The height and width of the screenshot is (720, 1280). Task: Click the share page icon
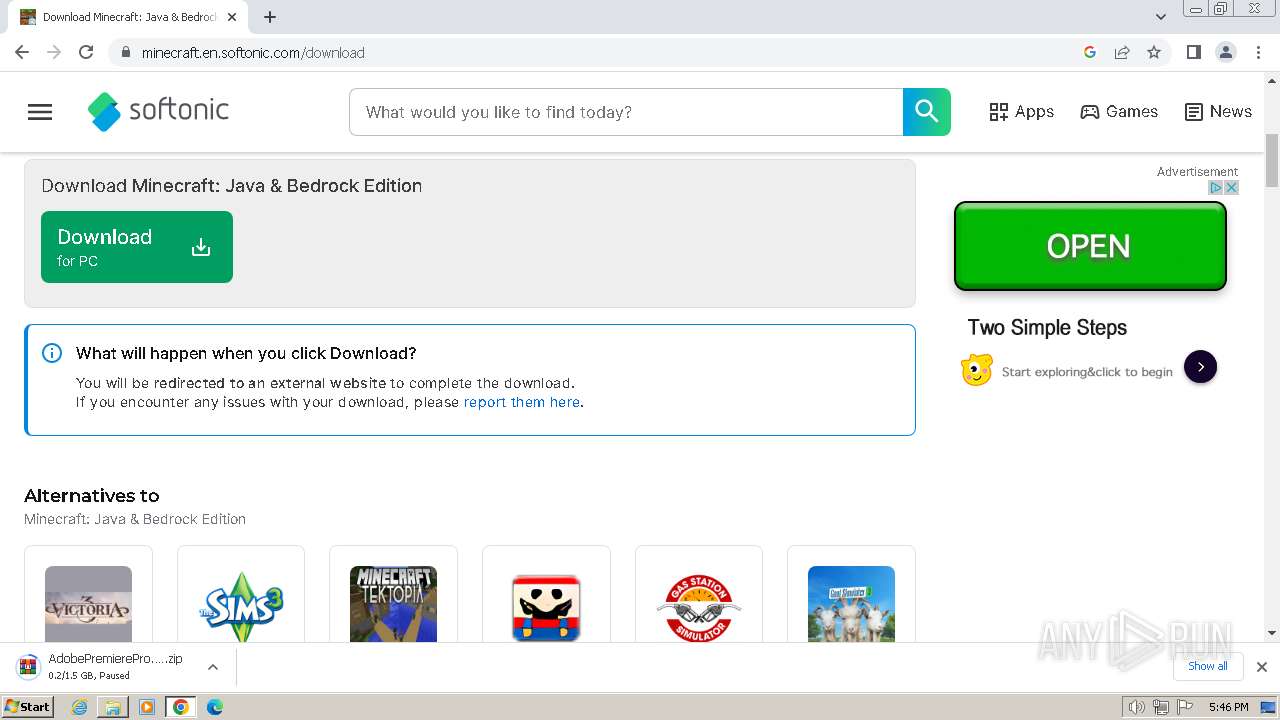tap(1122, 52)
